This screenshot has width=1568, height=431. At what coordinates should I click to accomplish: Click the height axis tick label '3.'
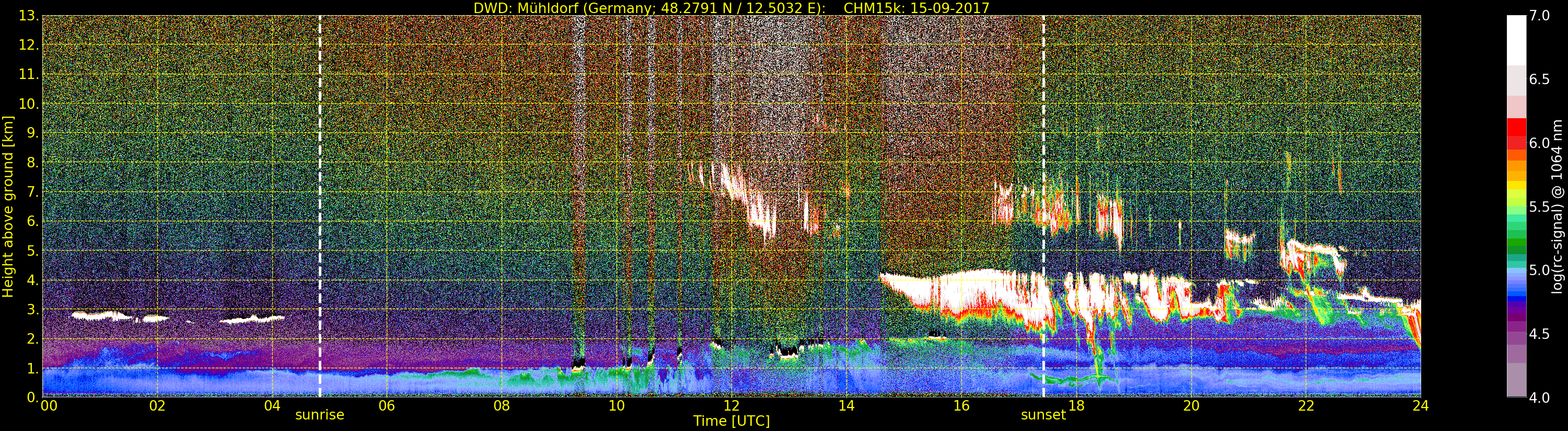[33, 309]
